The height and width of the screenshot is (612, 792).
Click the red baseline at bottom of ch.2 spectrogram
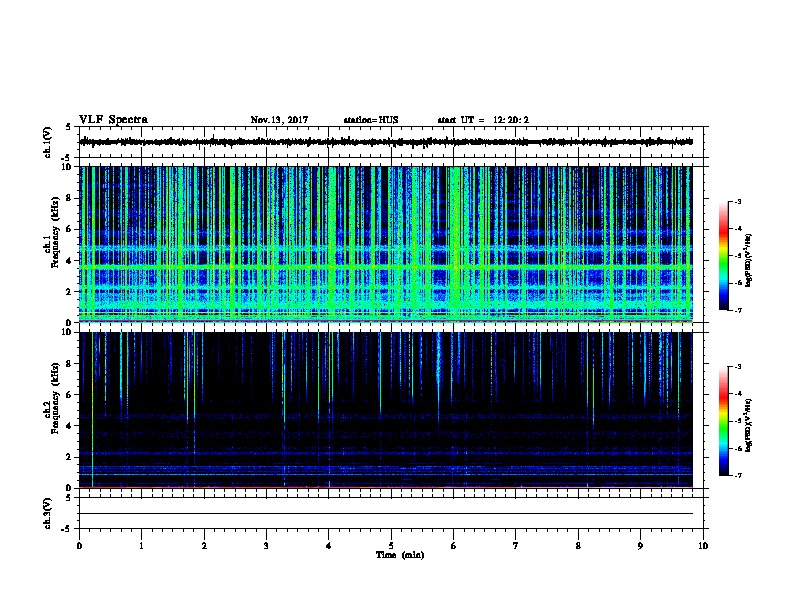tap(386, 487)
